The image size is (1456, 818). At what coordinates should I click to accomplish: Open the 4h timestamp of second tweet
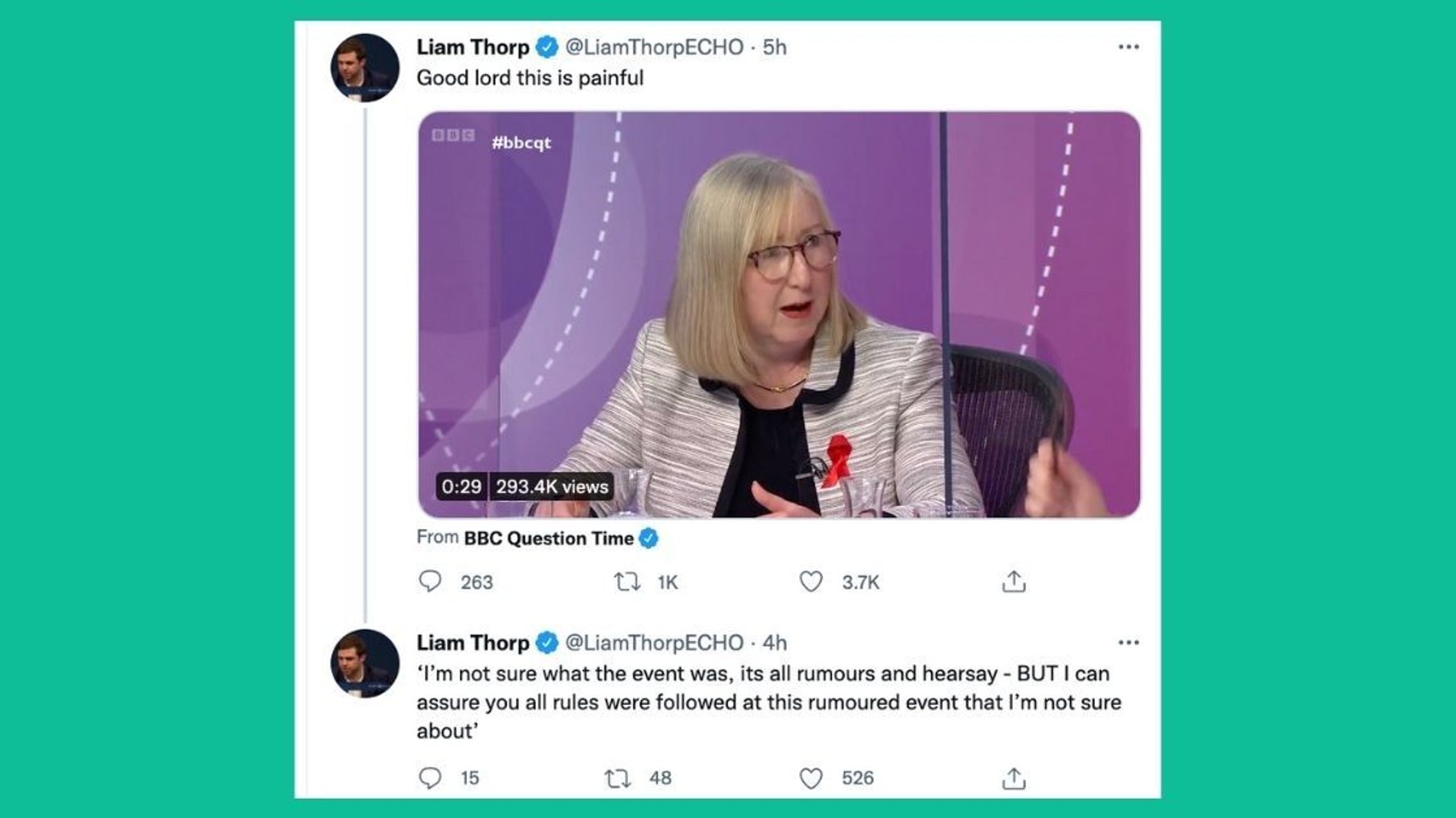[x=775, y=642]
